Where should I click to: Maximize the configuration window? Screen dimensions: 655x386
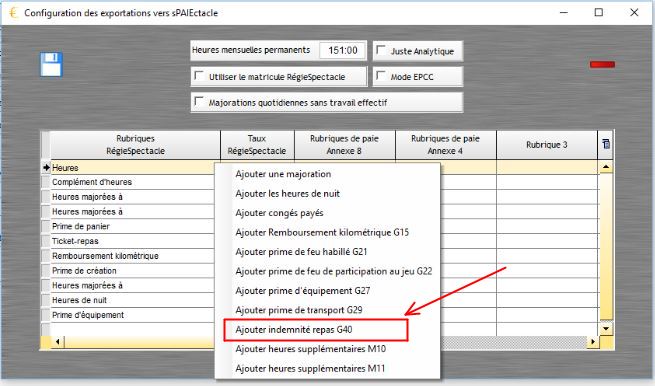pyautogui.click(x=599, y=13)
